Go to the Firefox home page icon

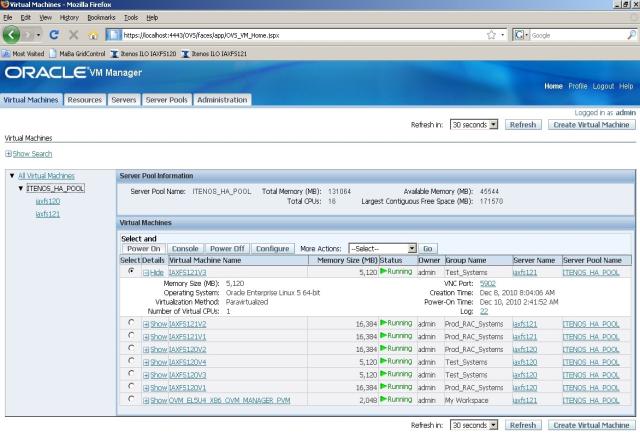93,36
